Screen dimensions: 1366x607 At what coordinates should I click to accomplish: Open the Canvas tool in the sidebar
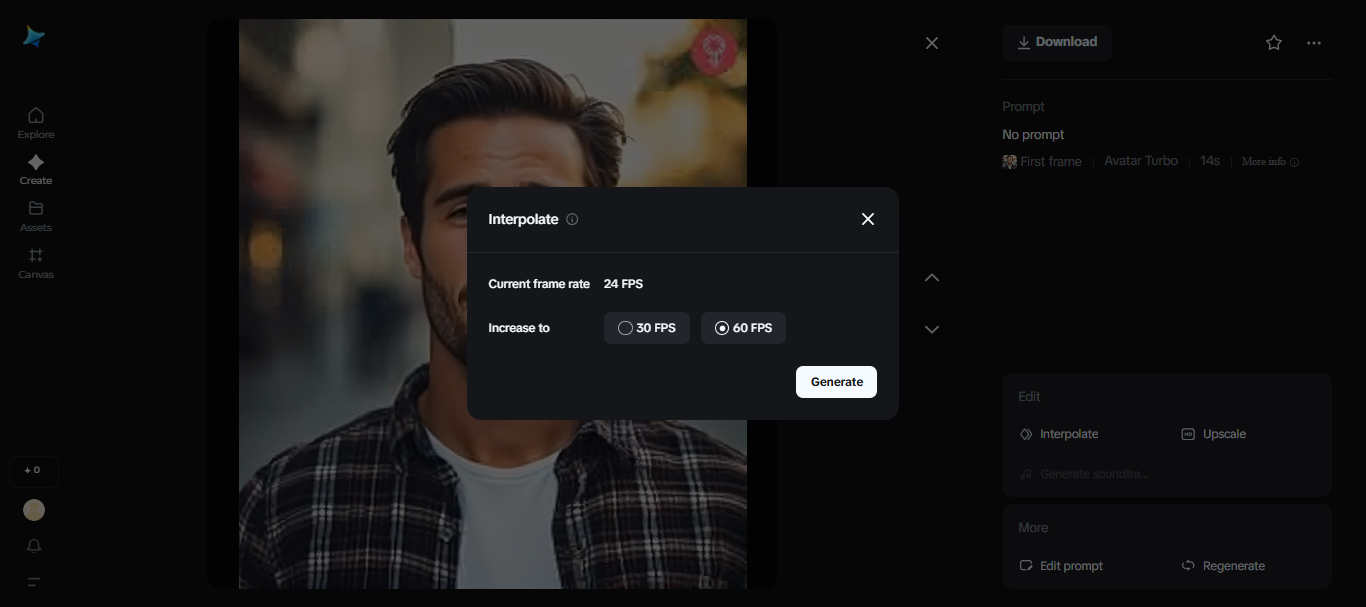click(x=36, y=262)
